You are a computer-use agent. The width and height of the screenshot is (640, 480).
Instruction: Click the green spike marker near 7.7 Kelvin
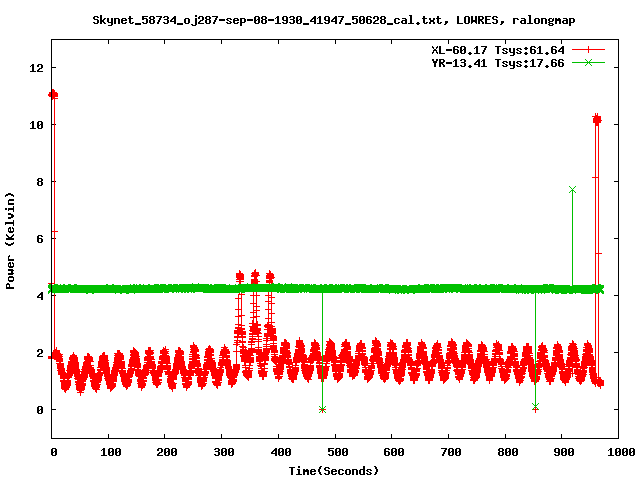click(572, 190)
